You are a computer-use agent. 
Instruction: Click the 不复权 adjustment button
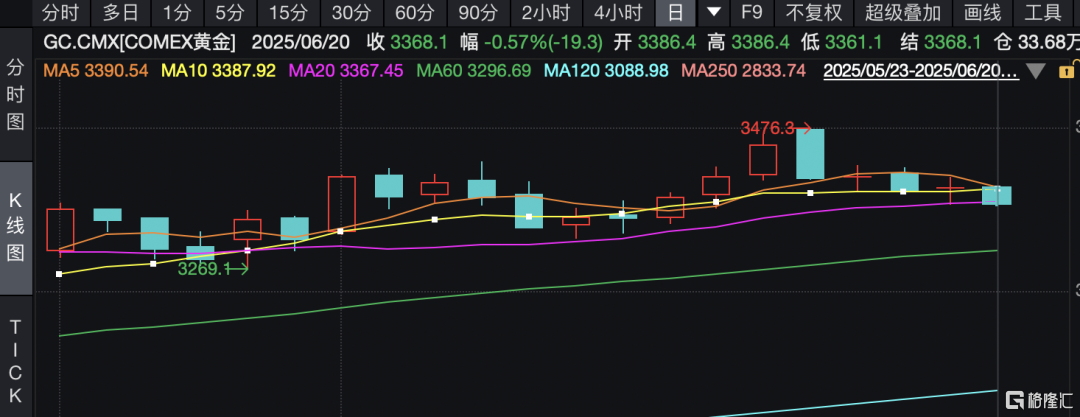[813, 12]
